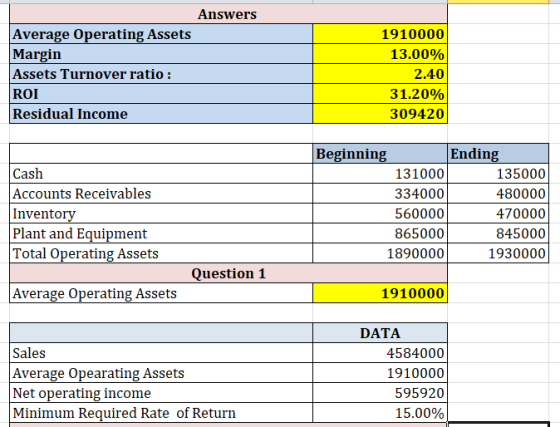Screen dimensions: 560x427
Task: Click Minimum Required Rate of Return label
Action: pyautogui.click(x=161, y=413)
